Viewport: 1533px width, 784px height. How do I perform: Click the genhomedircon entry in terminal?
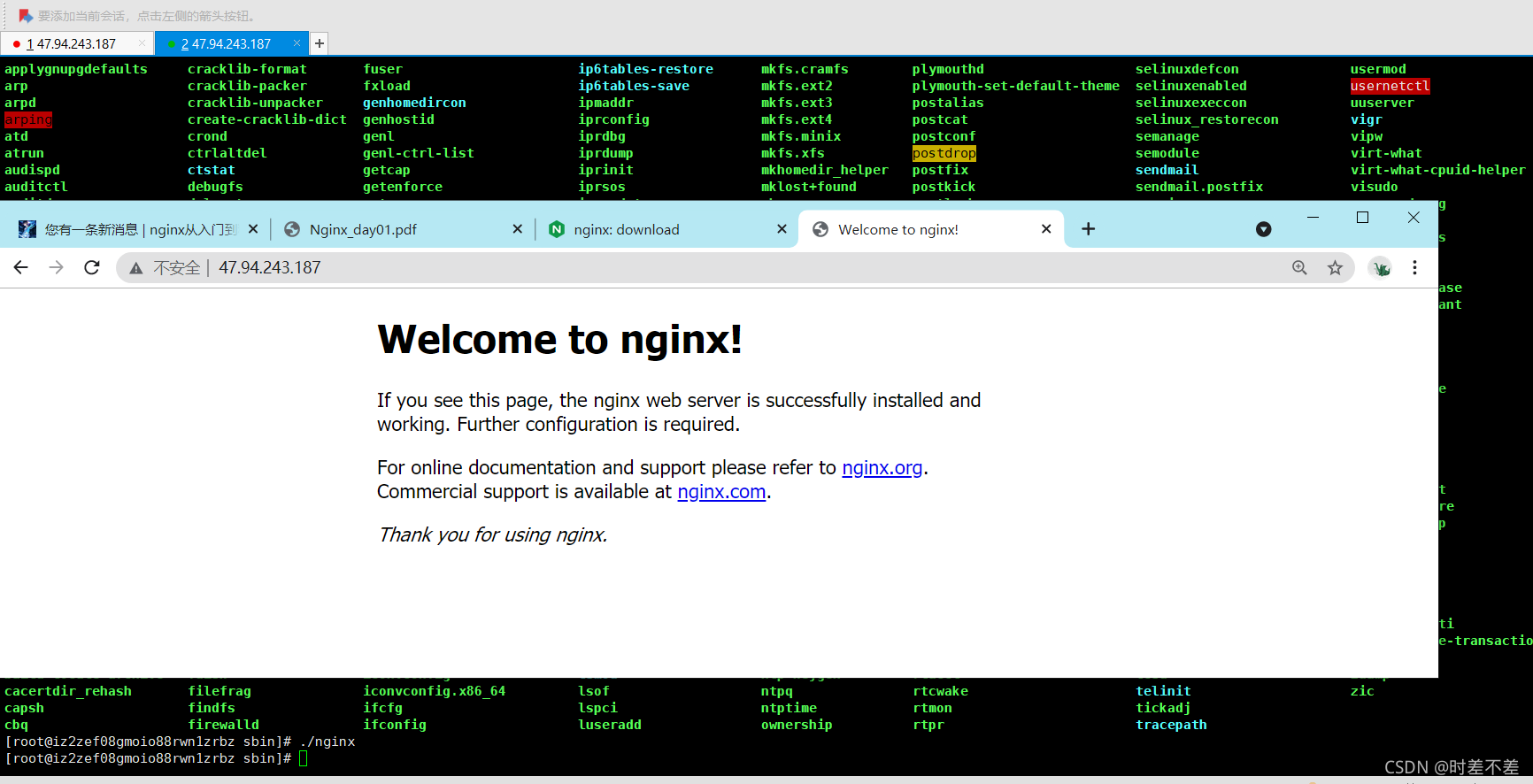[x=414, y=103]
